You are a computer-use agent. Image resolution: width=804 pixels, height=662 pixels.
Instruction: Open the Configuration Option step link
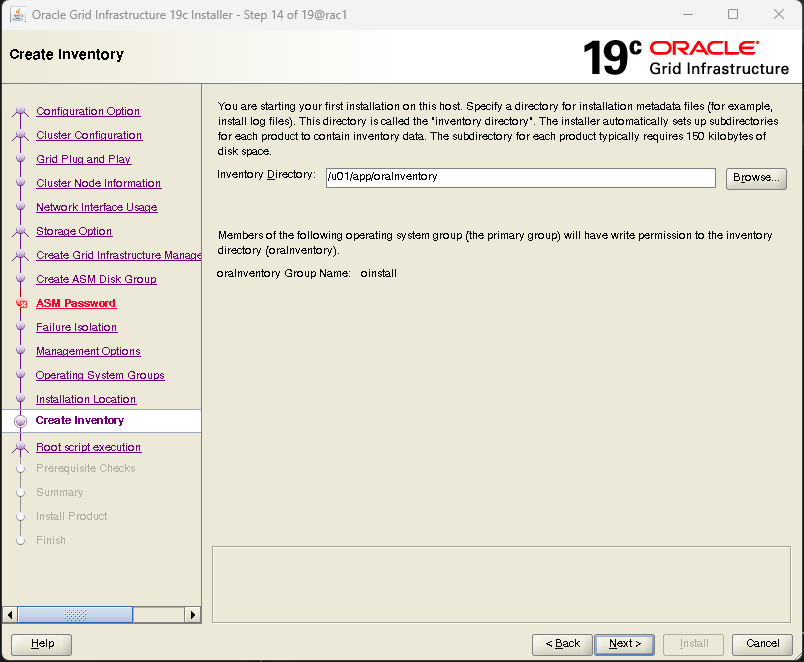pos(88,111)
